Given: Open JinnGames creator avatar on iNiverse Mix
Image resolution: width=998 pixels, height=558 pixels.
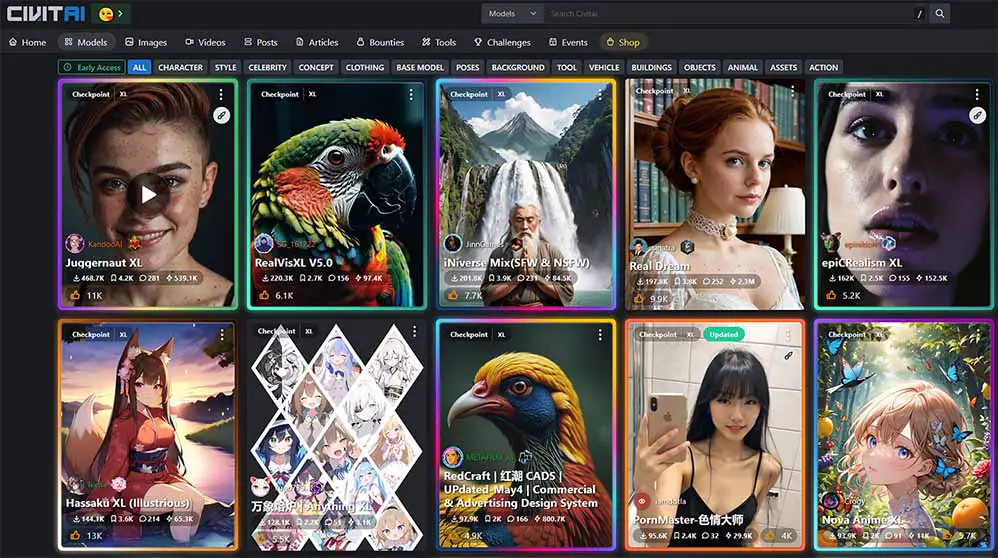Looking at the screenshot, I should pyautogui.click(x=453, y=243).
